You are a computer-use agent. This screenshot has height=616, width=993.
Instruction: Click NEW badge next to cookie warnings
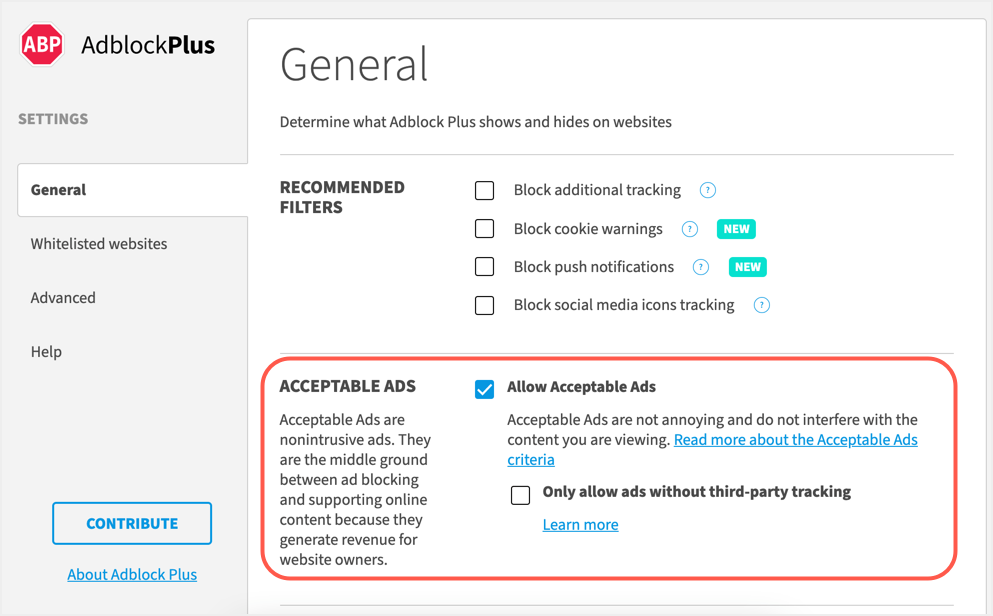(736, 229)
